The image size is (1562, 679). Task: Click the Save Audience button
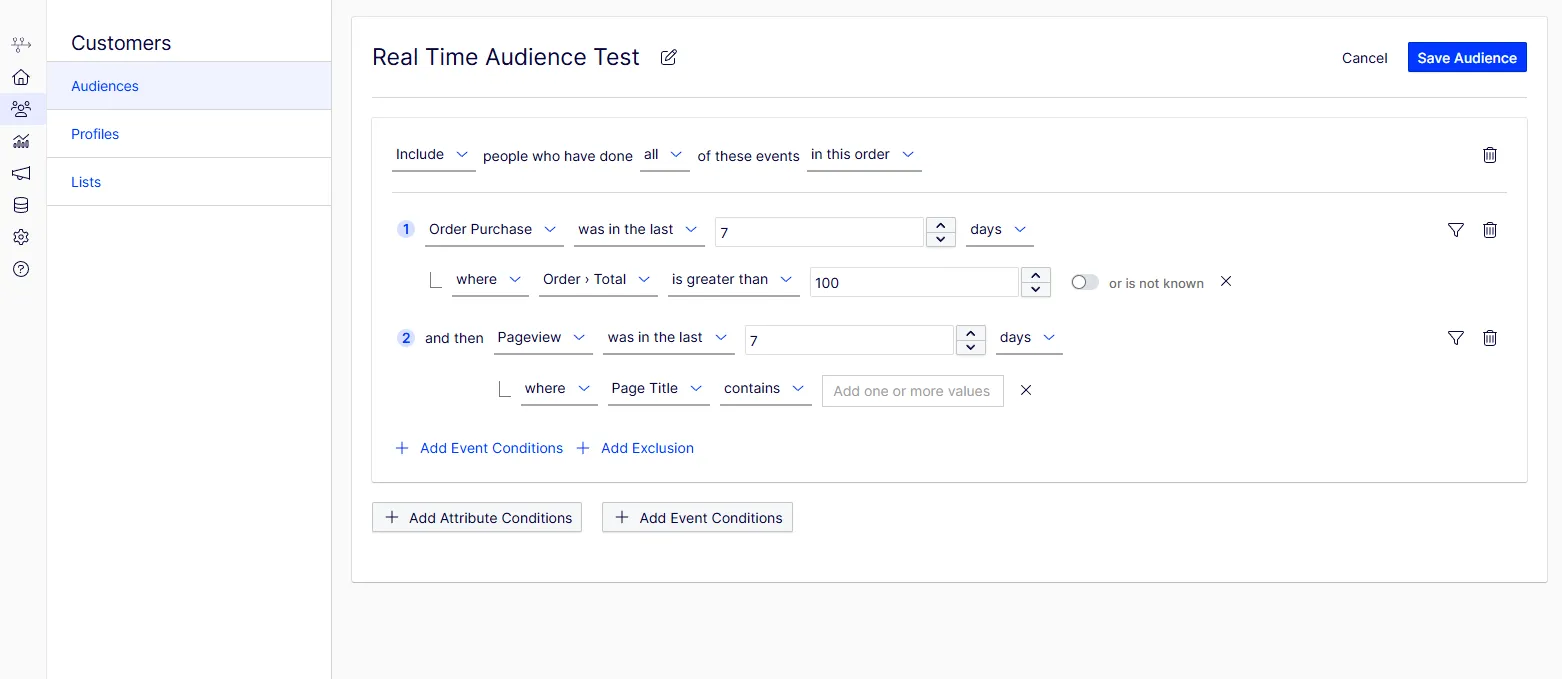pyautogui.click(x=1467, y=57)
